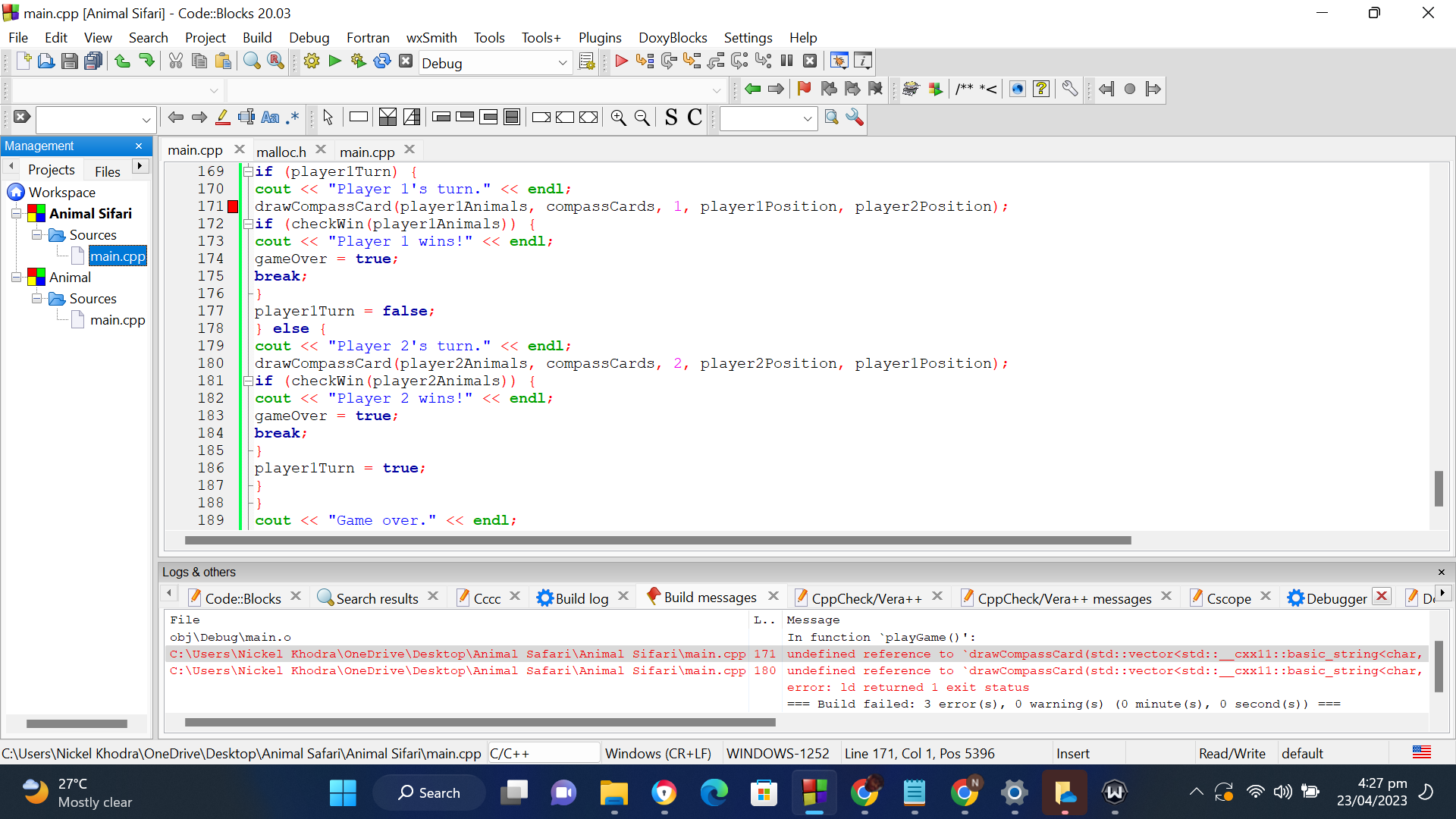Collapse the Animal Sifari project tree node
The height and width of the screenshot is (819, 1456).
coord(17,214)
